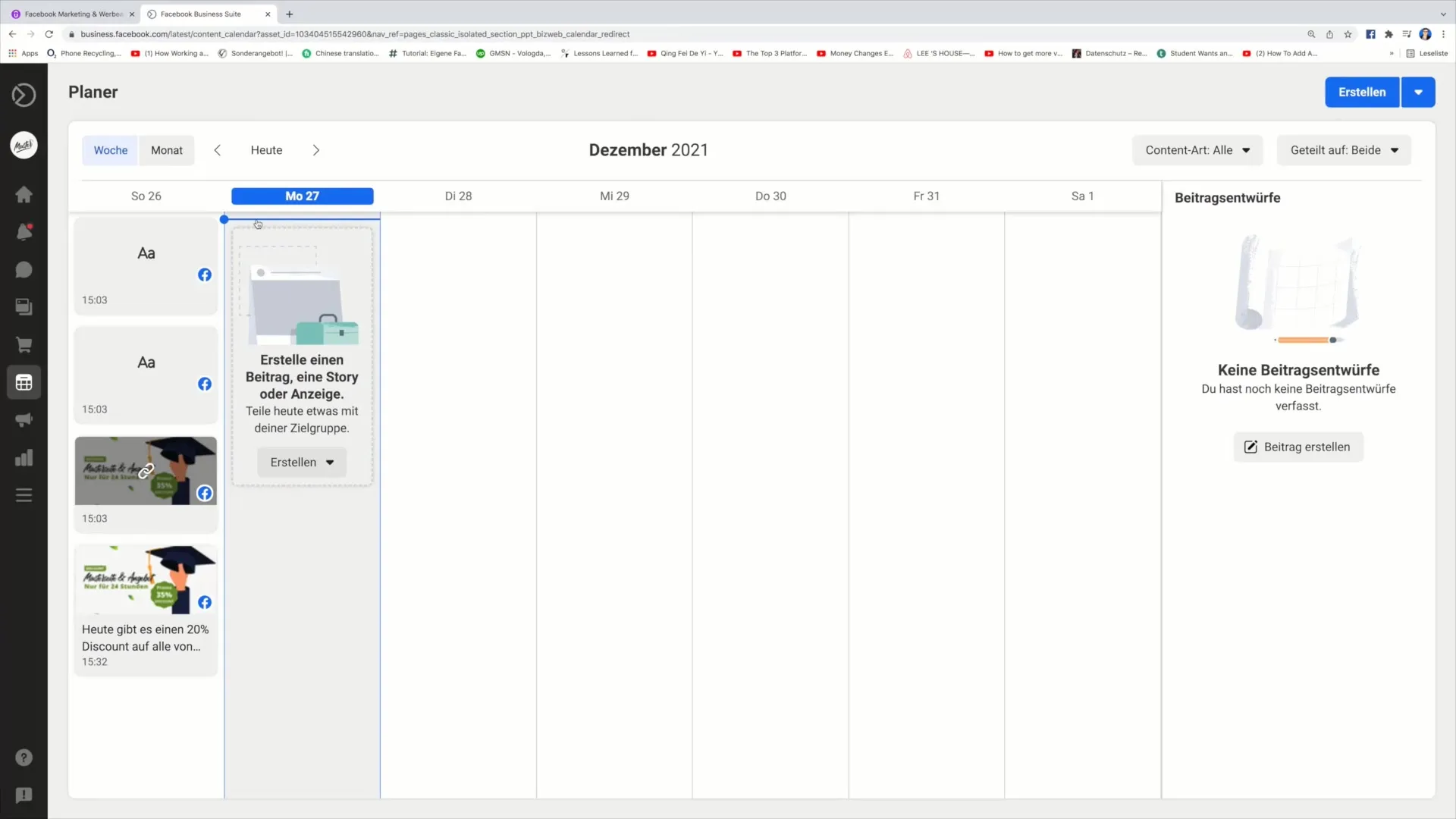Screen dimensions: 1456x819
Task: Click browser back arrow
Action: pos(12,34)
